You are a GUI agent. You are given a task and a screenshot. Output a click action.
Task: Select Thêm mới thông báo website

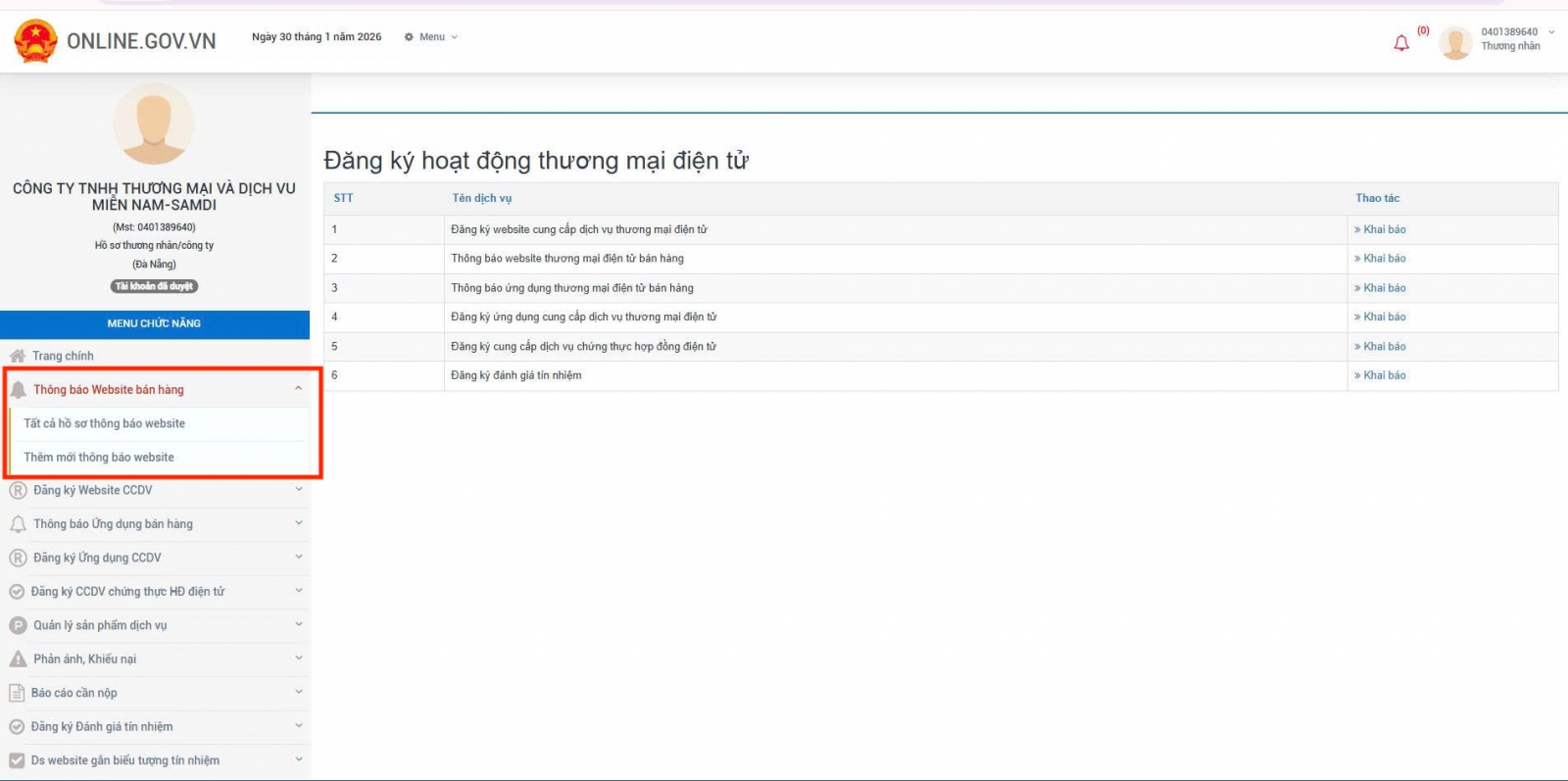[99, 458]
